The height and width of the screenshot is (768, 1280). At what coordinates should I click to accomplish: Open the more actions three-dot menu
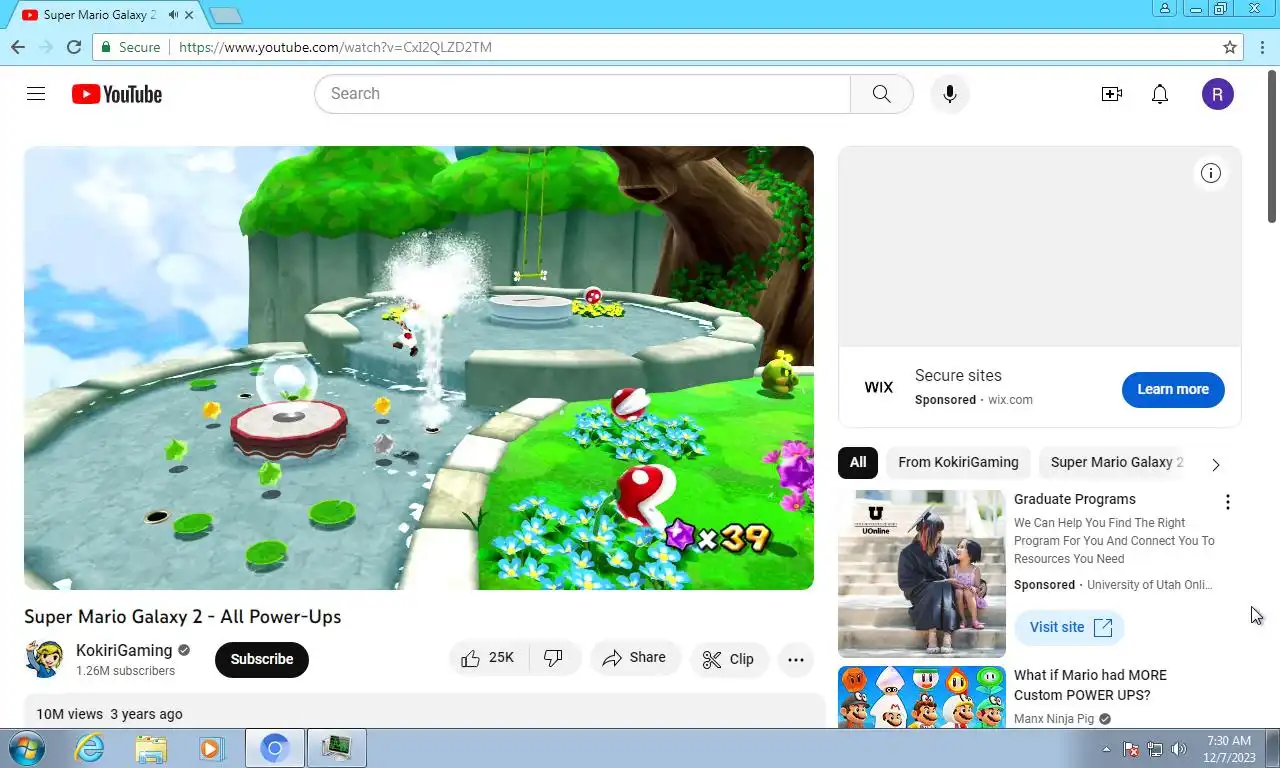pyautogui.click(x=796, y=659)
